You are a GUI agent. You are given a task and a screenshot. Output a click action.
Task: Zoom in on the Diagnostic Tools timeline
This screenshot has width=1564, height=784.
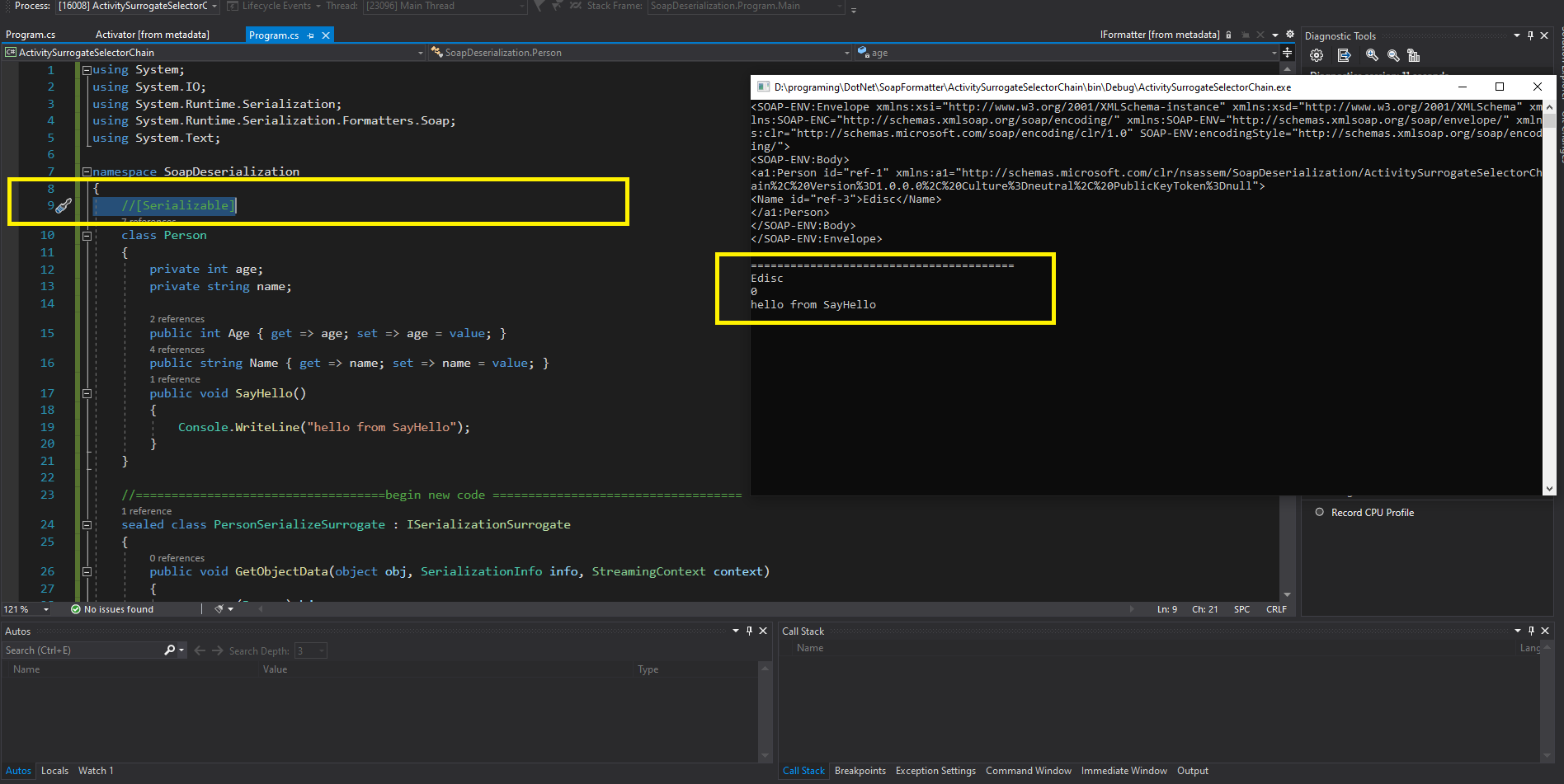click(1372, 55)
